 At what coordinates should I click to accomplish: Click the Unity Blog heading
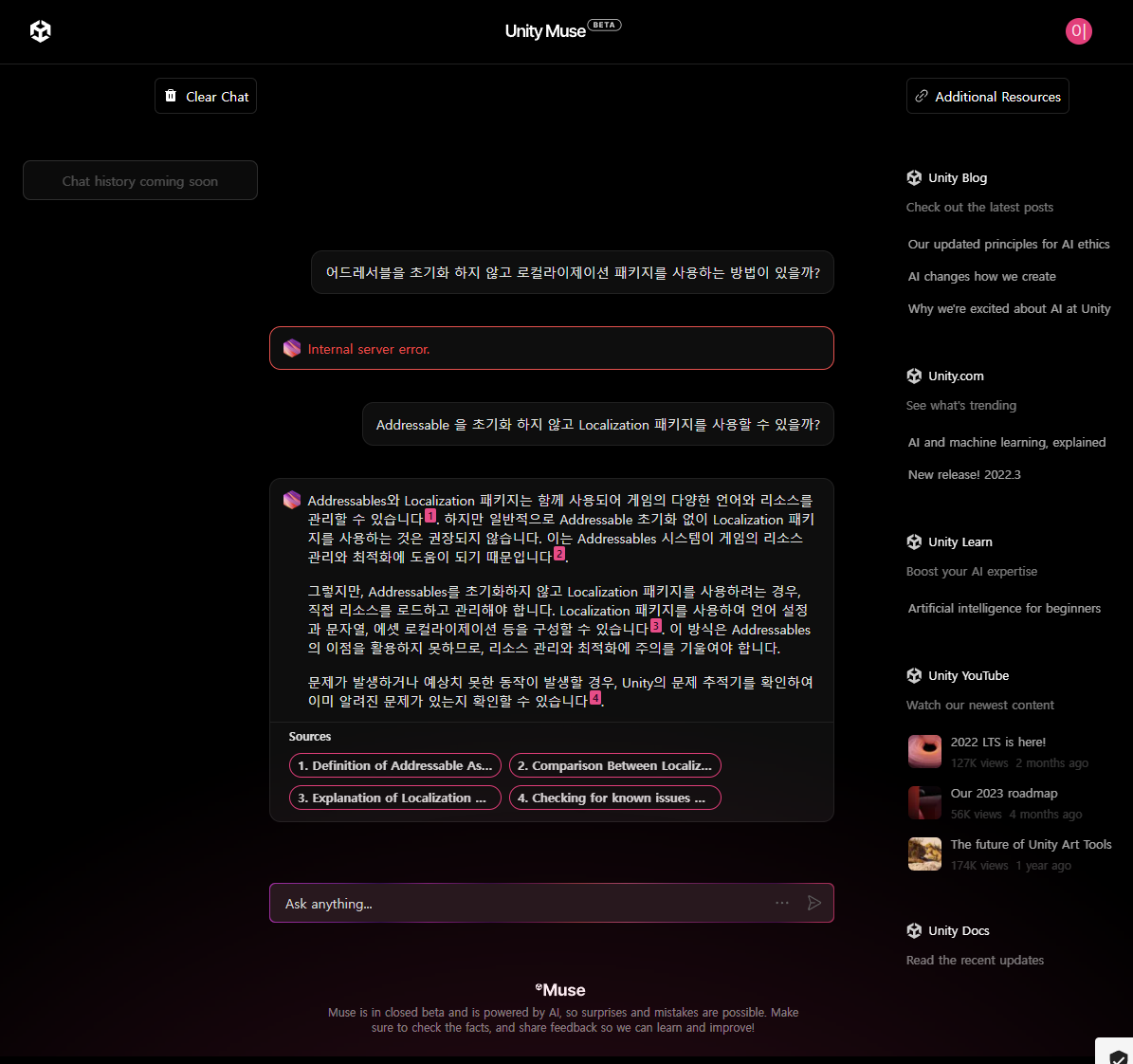tap(958, 178)
